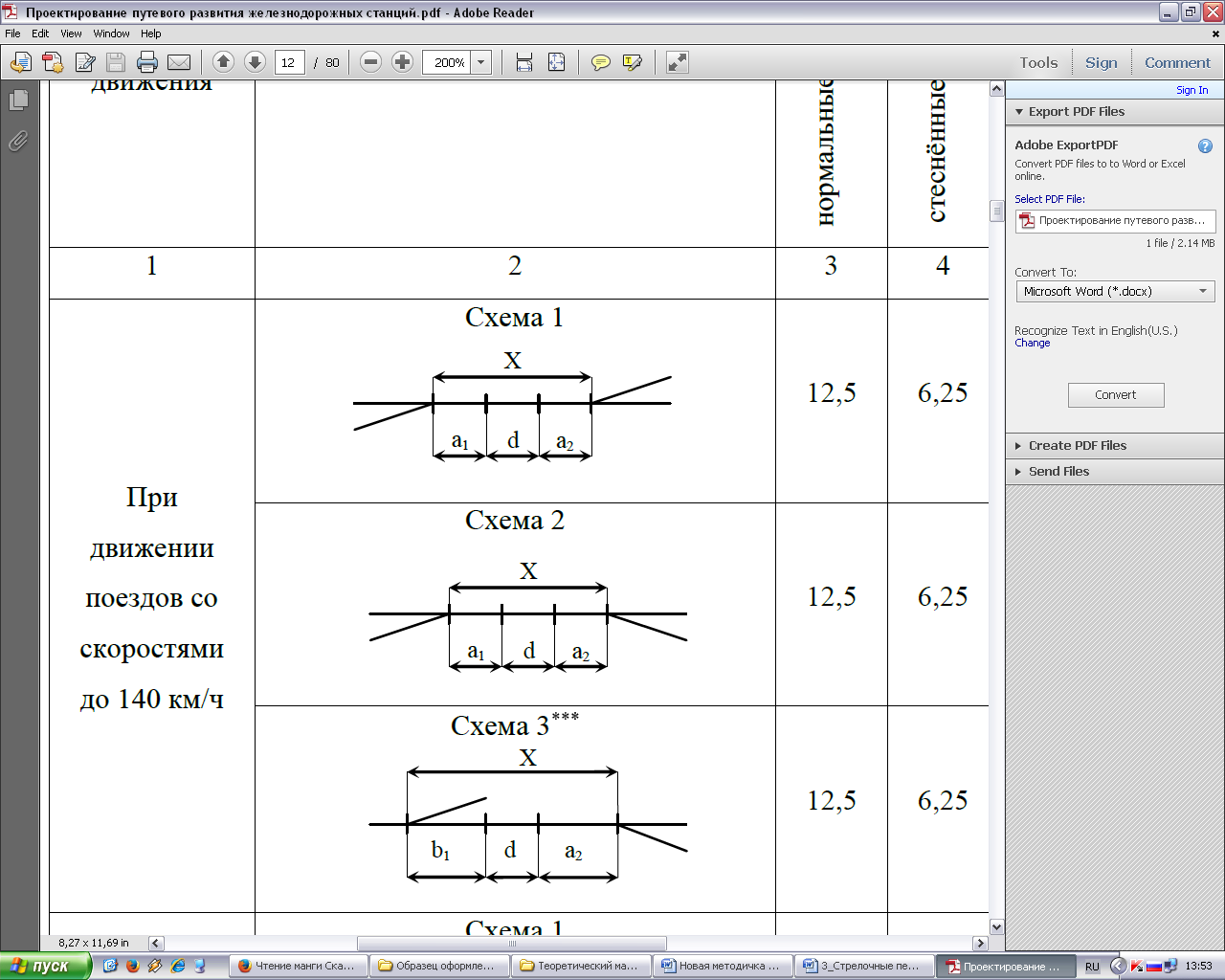This screenshot has height=980, width=1225.
Task: Click the Convert button
Action: (x=1116, y=395)
